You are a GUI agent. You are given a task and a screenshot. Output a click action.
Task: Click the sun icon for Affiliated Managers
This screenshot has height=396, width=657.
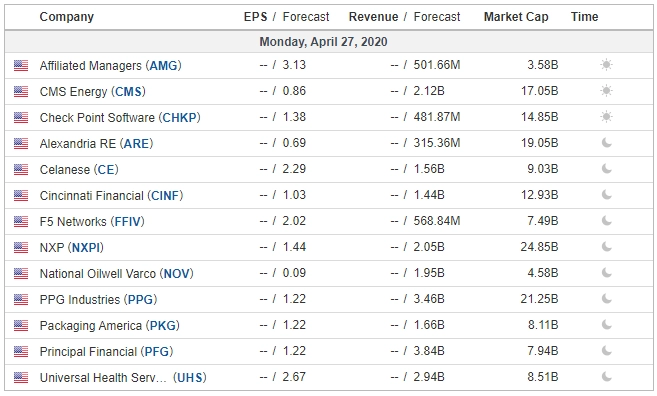(x=606, y=65)
